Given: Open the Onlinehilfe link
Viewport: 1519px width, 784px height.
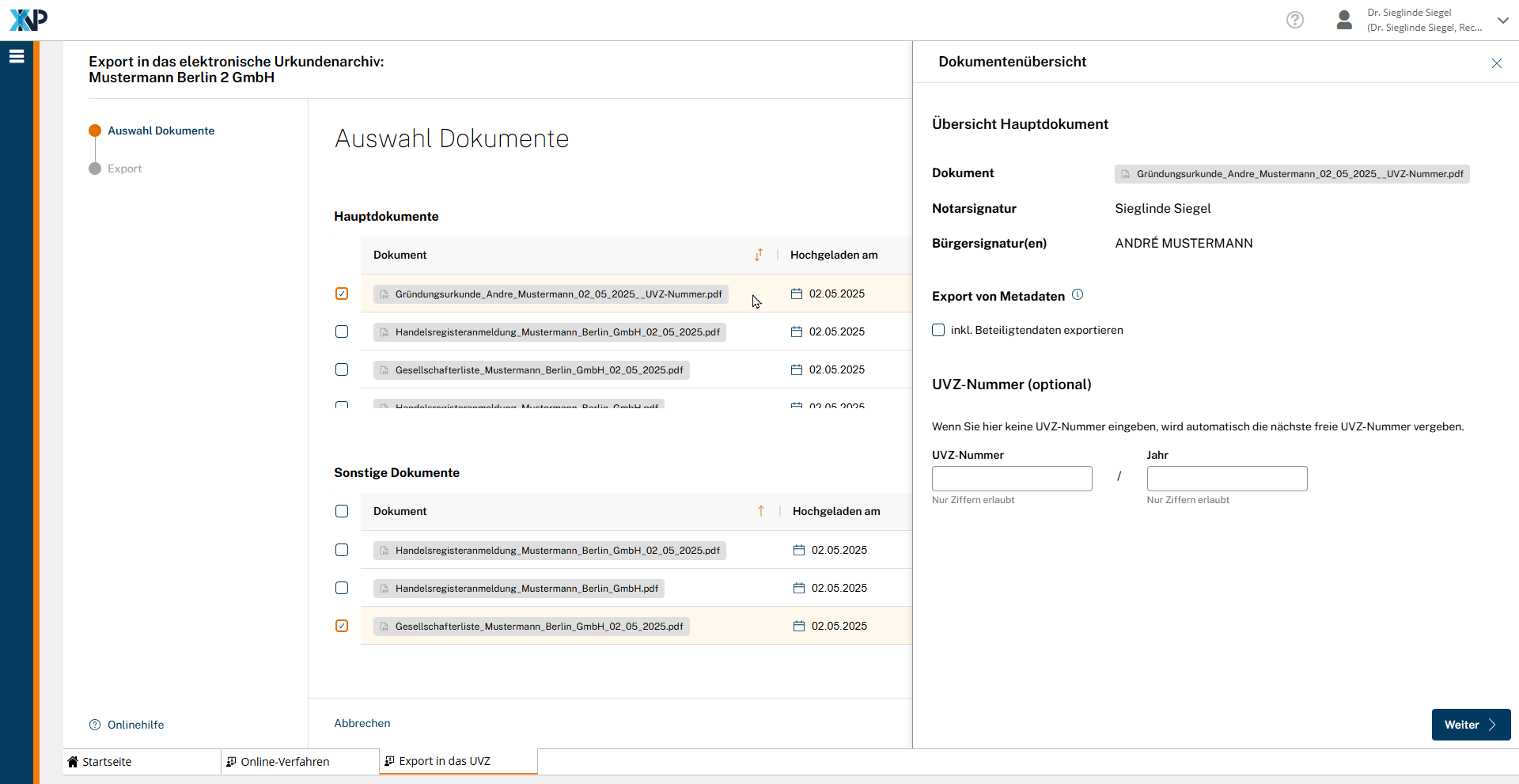Looking at the screenshot, I should [135, 725].
